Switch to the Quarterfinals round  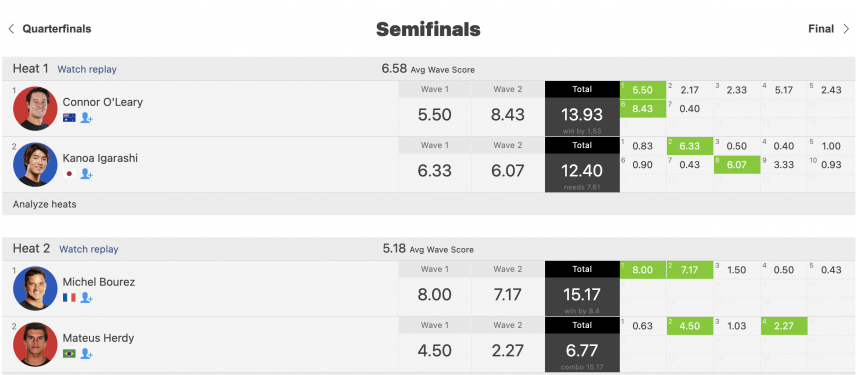(x=57, y=29)
